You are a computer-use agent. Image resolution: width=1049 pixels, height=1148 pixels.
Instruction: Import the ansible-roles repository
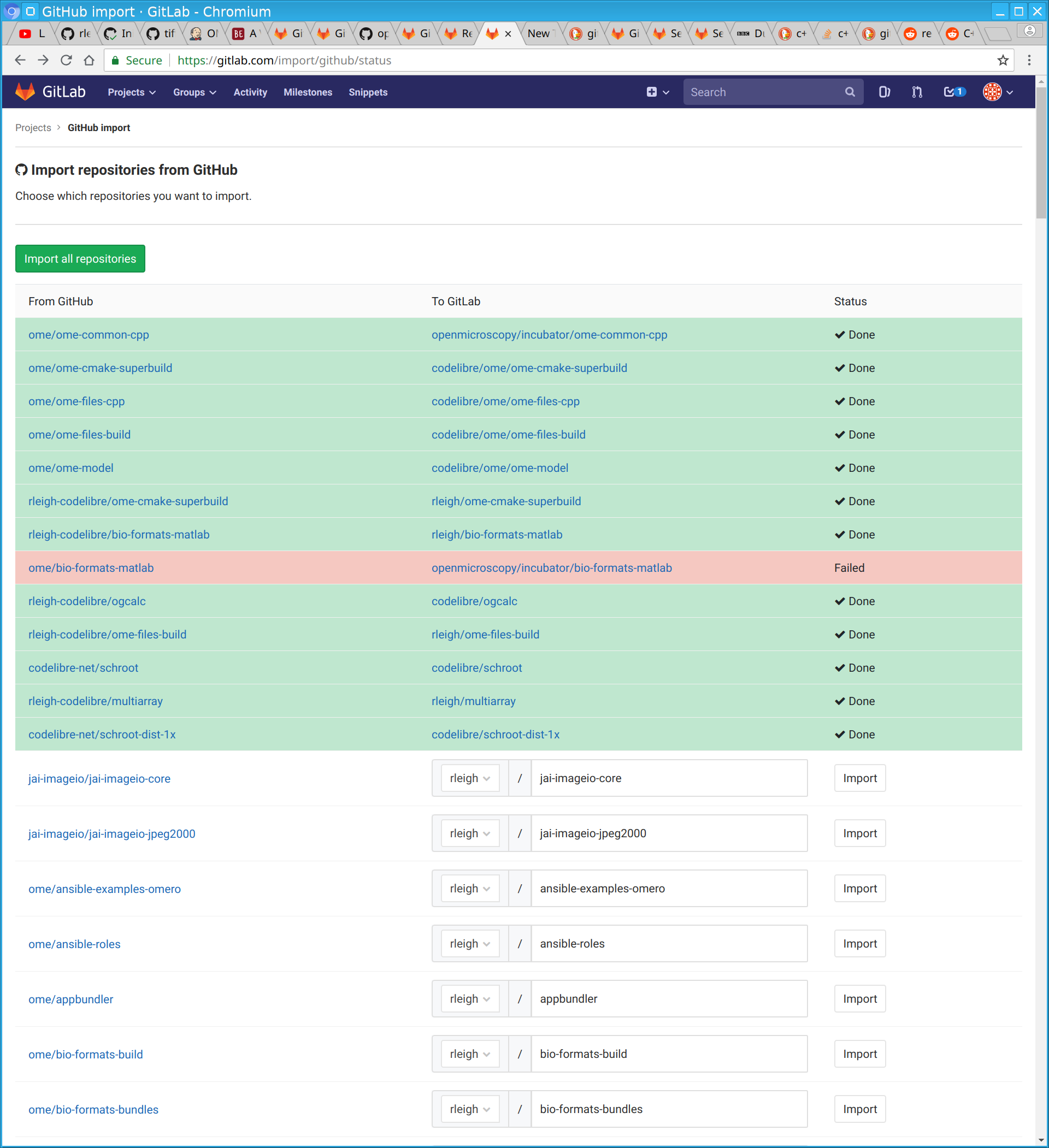tap(860, 944)
